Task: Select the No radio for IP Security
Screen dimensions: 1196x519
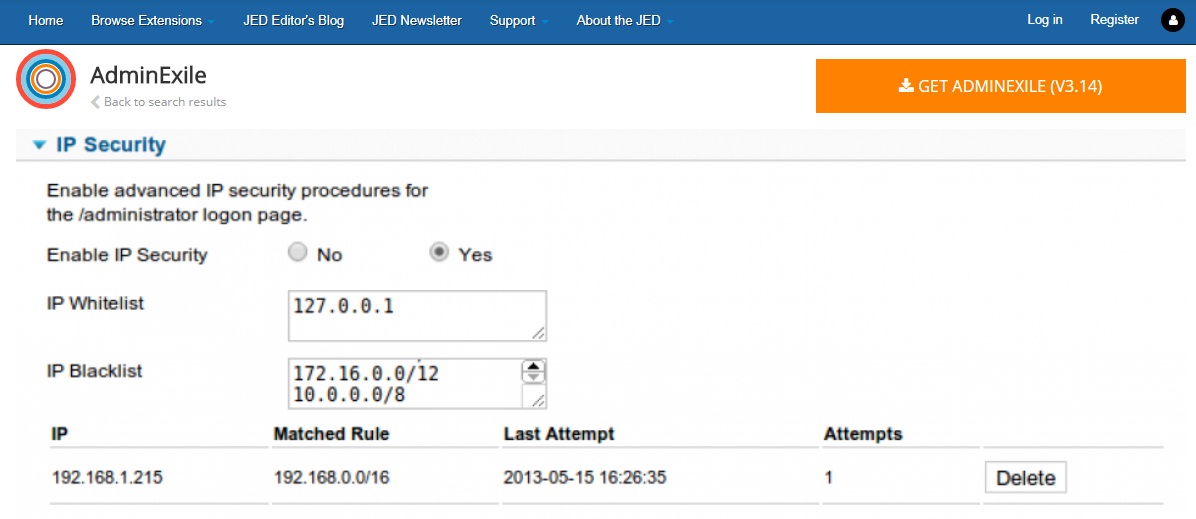Action: (x=298, y=253)
